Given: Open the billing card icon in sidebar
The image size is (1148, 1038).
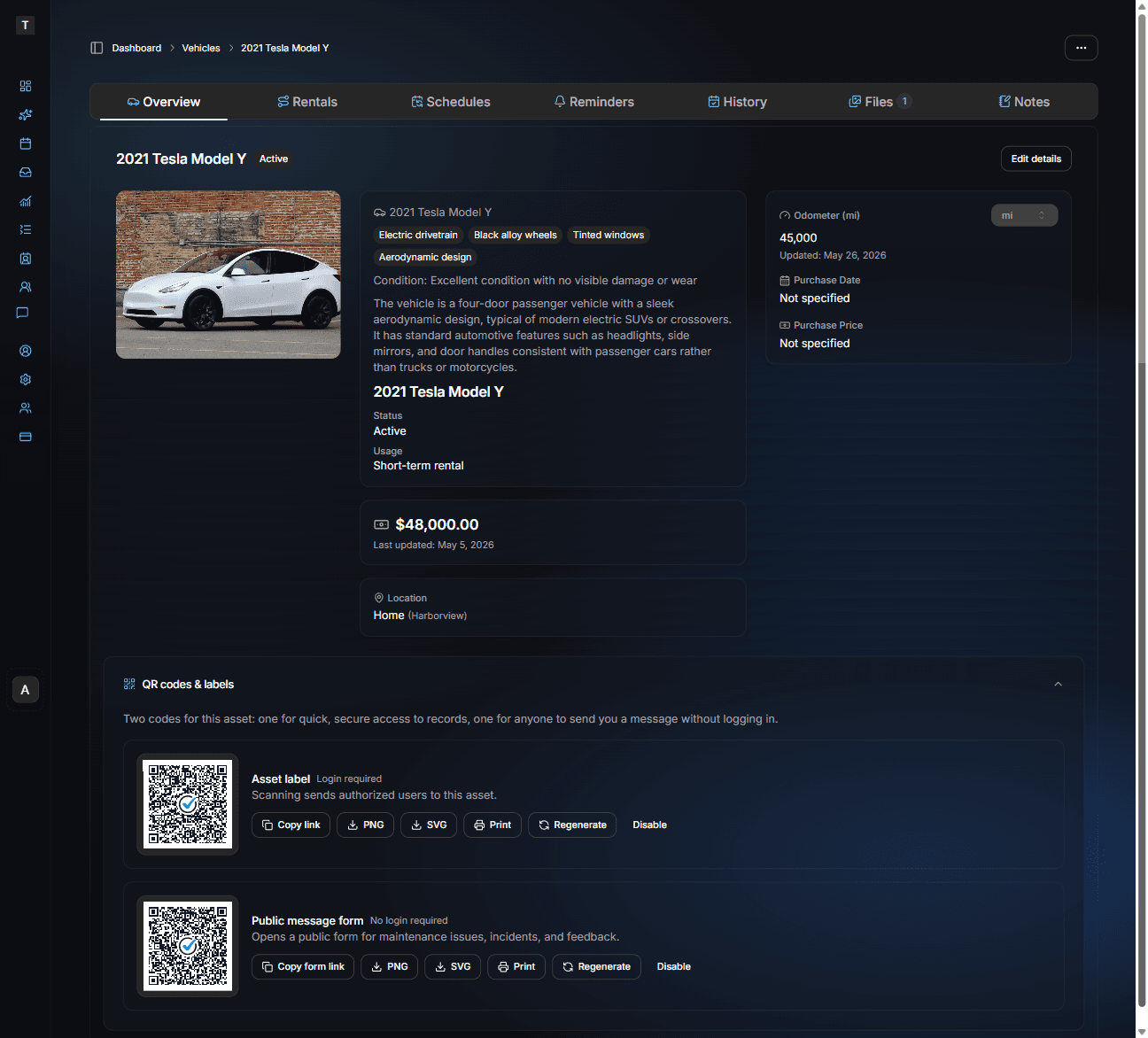Looking at the screenshot, I should 25,437.
